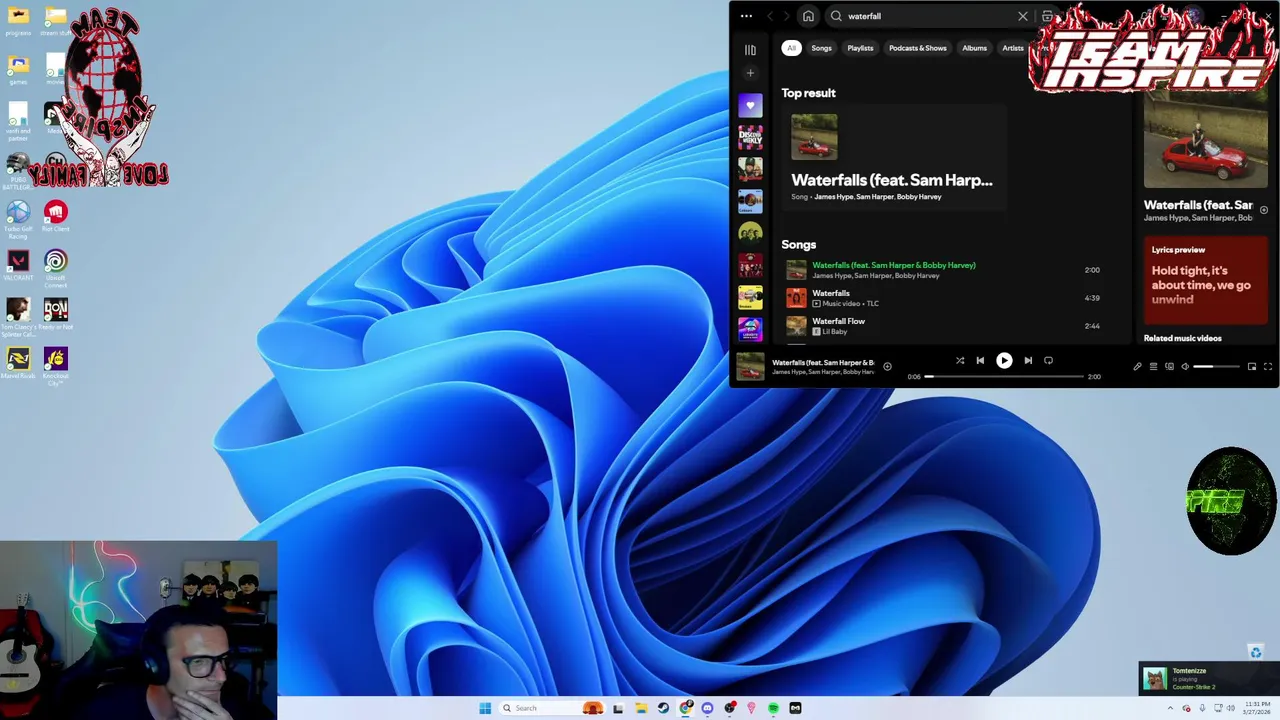Open the play queue

pos(1153,367)
